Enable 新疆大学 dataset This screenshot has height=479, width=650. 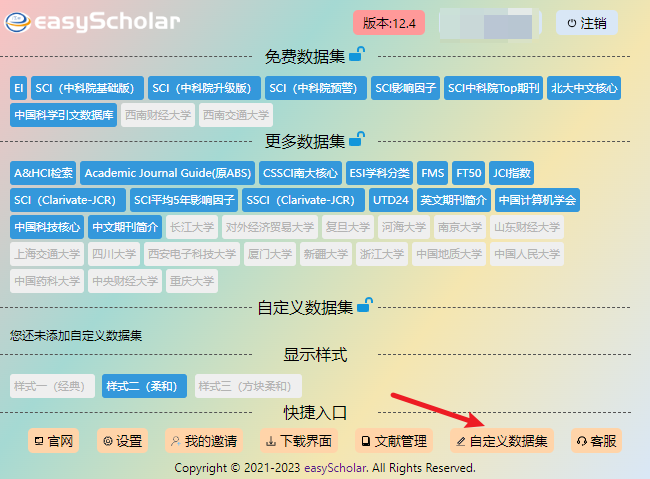[x=326, y=254]
